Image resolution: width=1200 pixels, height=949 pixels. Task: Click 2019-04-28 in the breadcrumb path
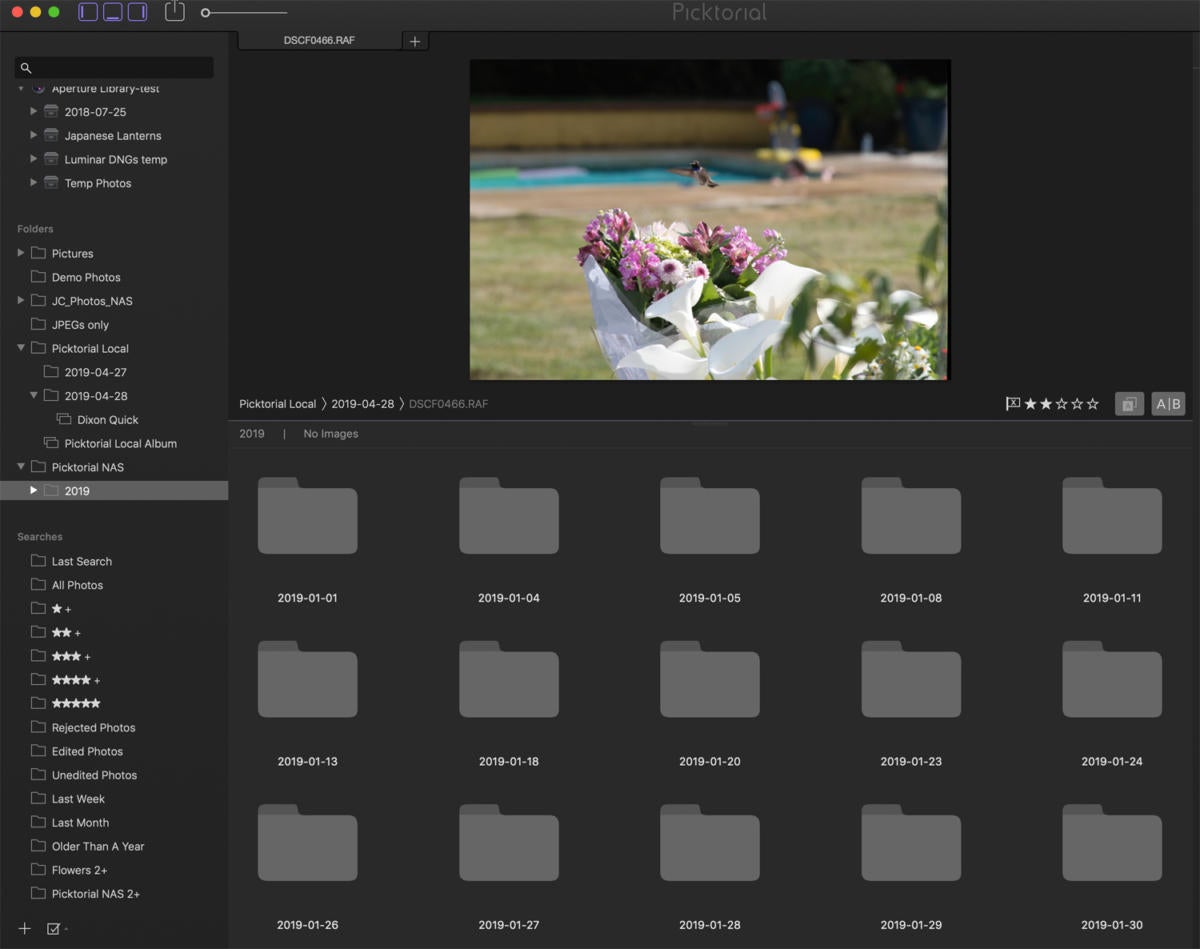[361, 404]
